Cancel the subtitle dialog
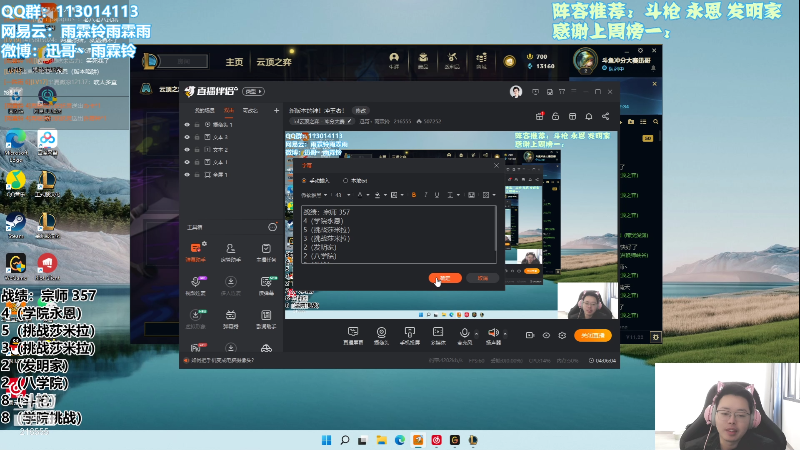 coord(482,278)
